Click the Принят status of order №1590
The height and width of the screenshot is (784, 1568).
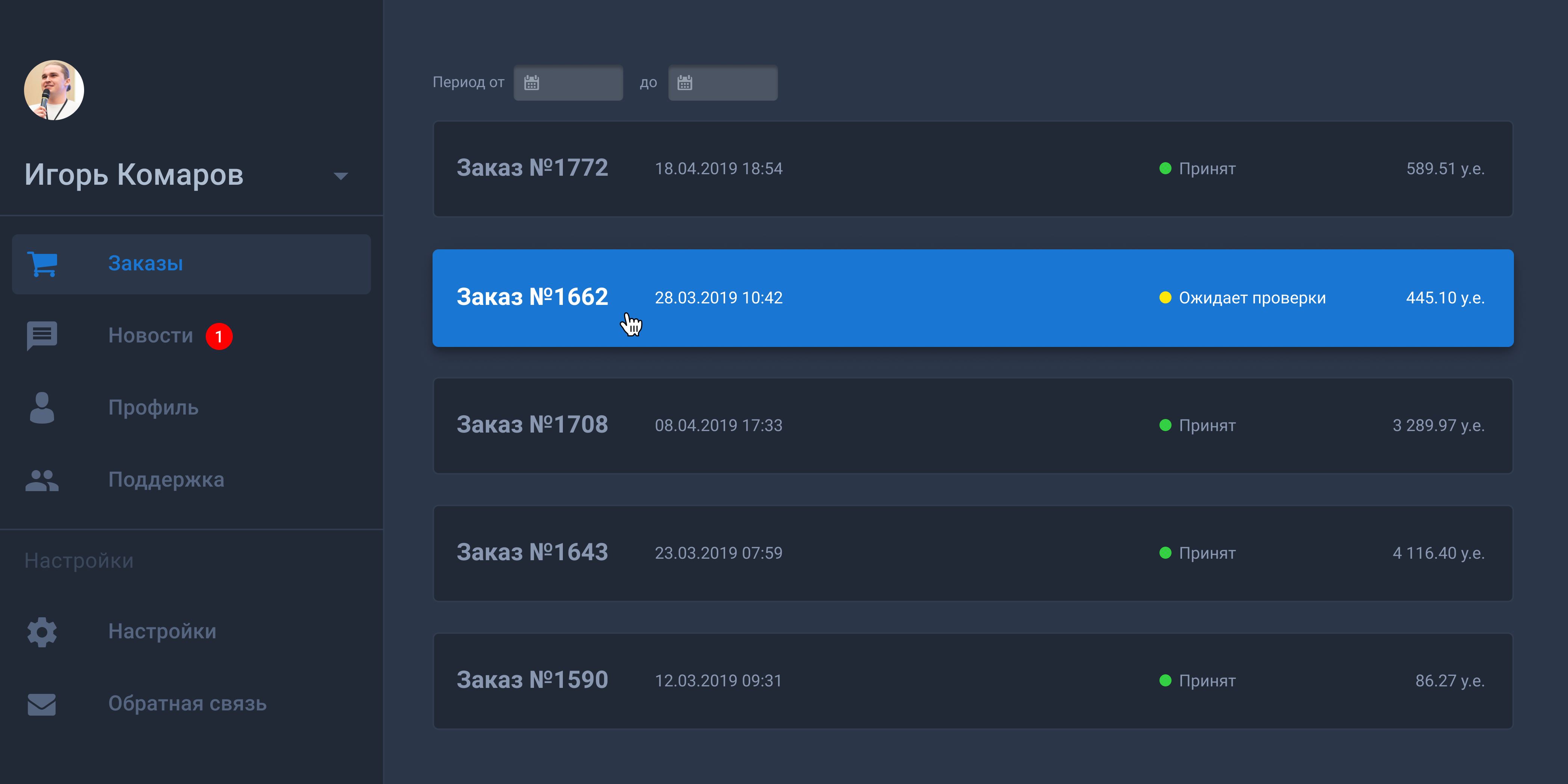point(1207,681)
